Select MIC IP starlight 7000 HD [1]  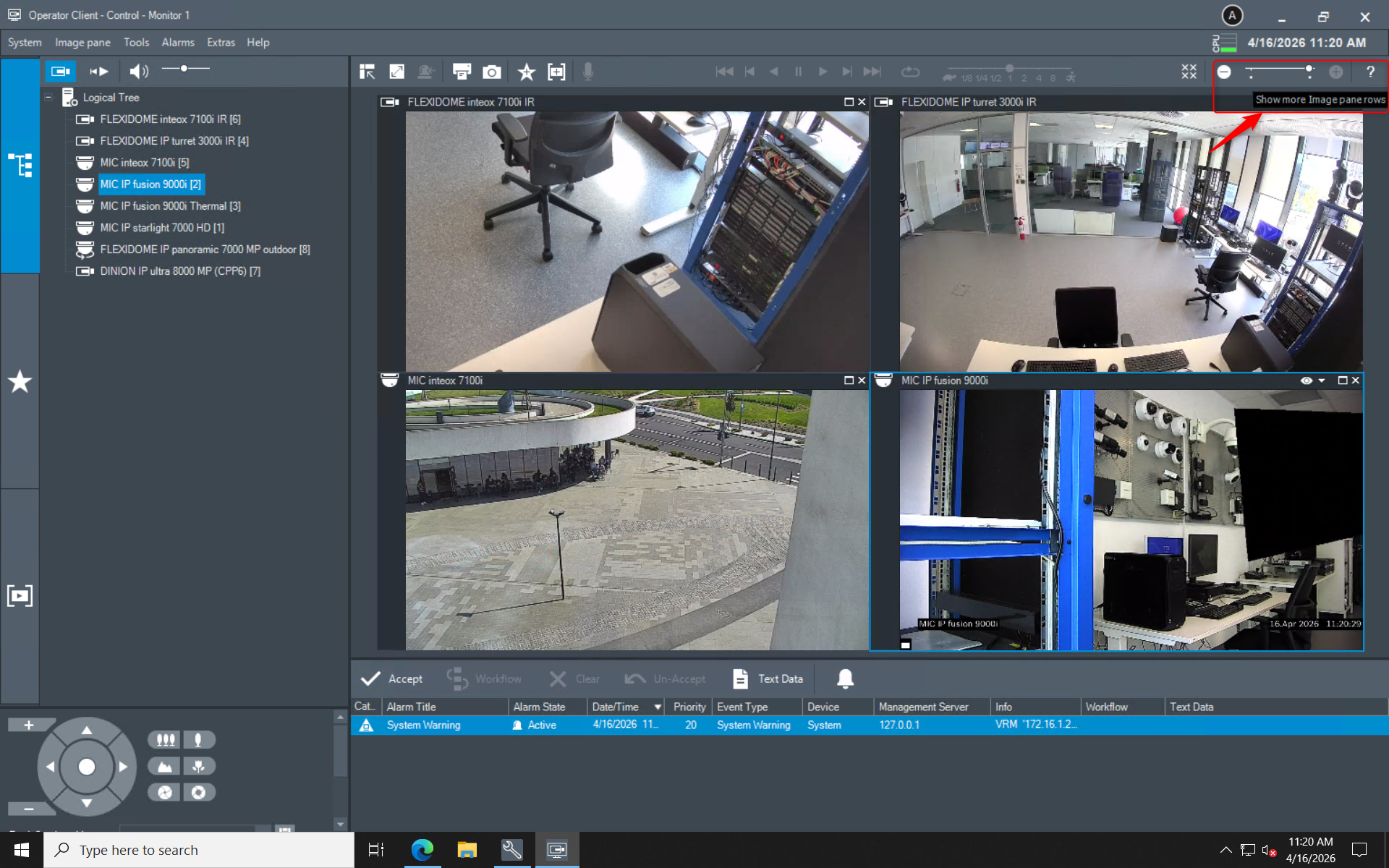(162, 228)
